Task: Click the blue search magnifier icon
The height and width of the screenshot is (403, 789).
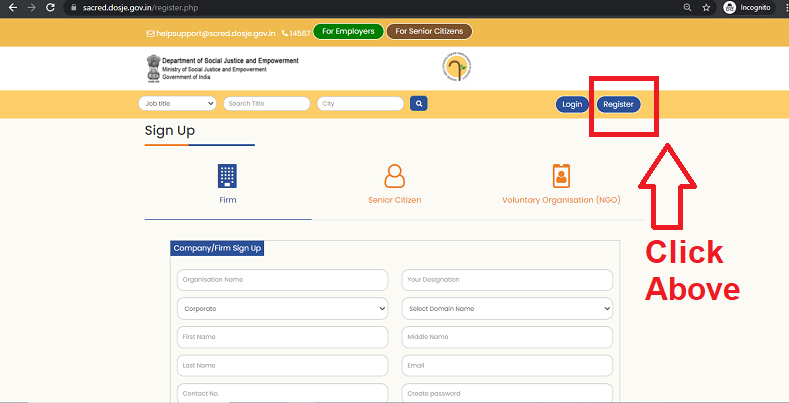Action: pyautogui.click(x=419, y=104)
